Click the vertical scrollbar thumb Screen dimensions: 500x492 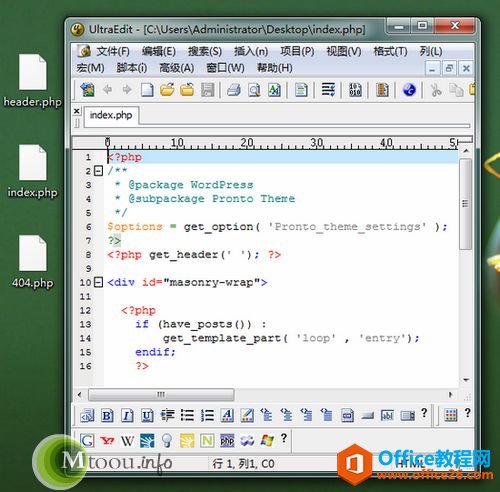465,204
